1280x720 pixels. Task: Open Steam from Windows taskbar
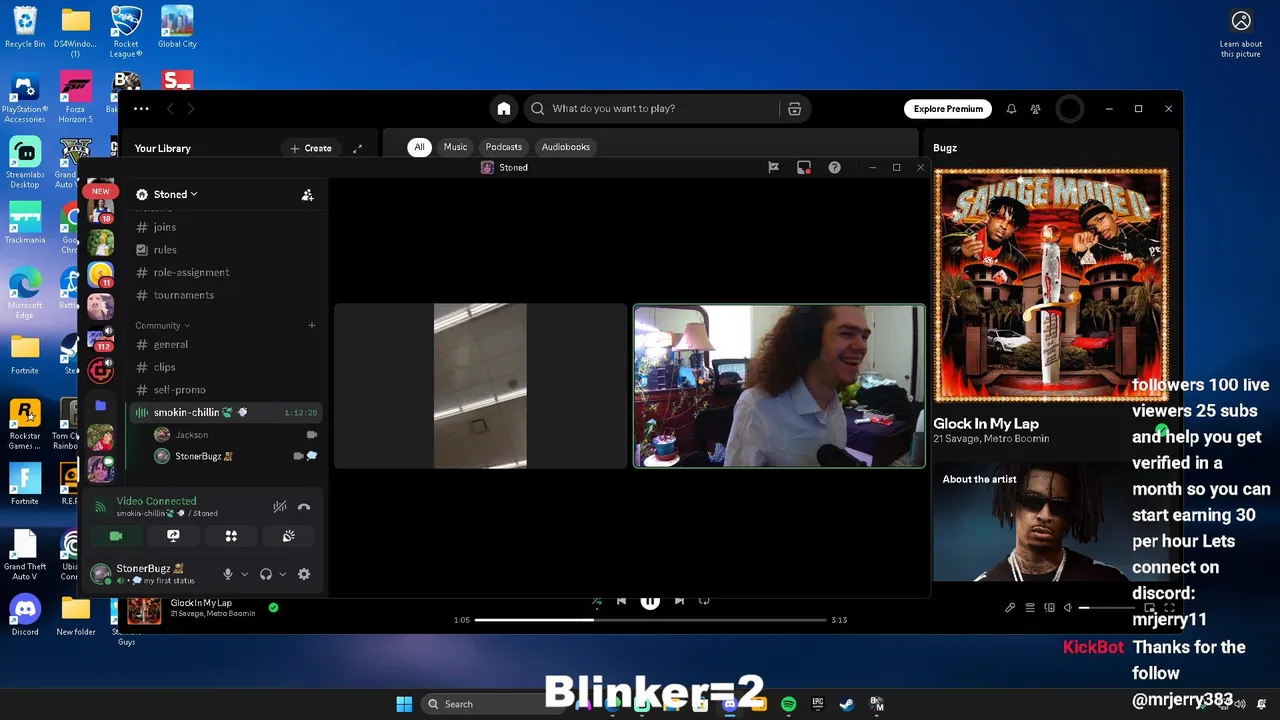click(846, 704)
